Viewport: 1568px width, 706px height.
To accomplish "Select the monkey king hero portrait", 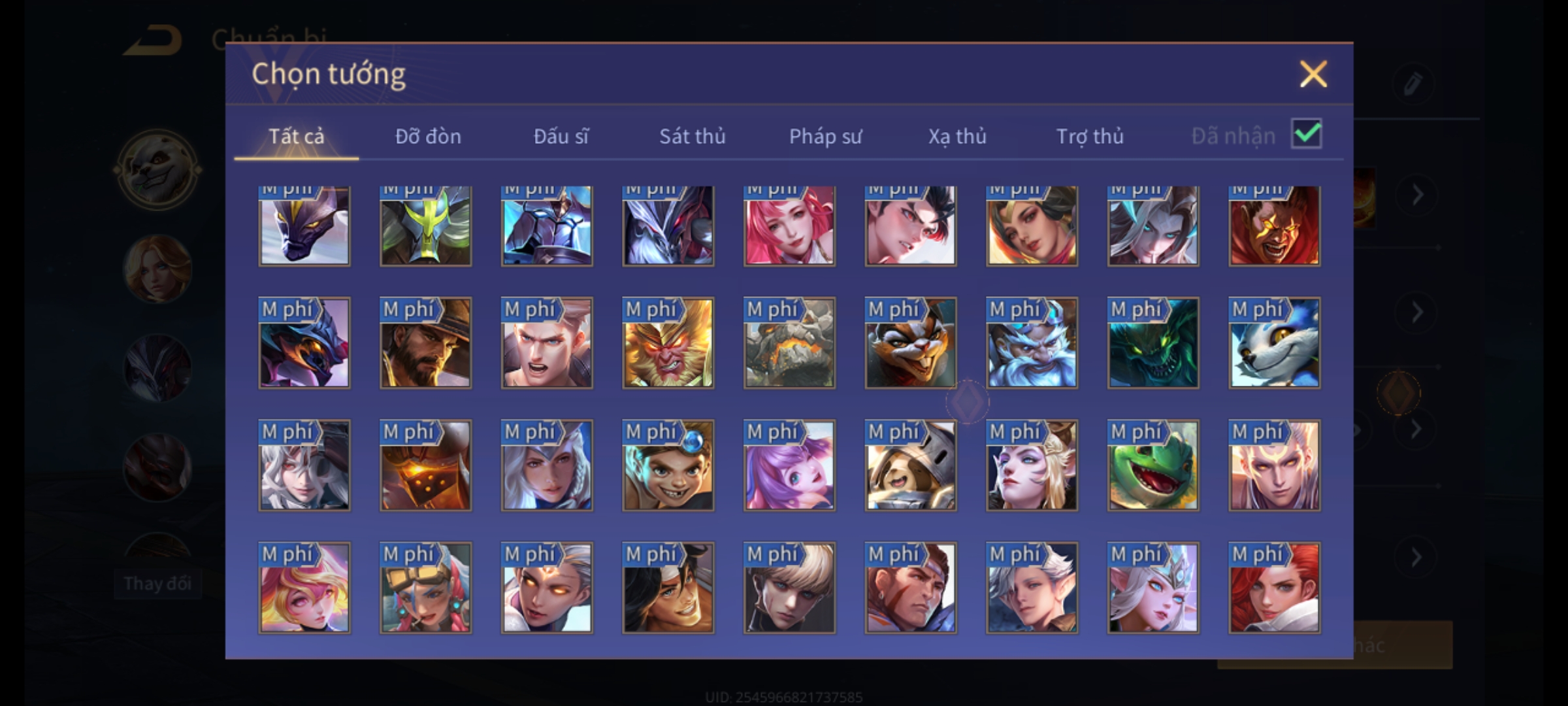I will pos(668,343).
